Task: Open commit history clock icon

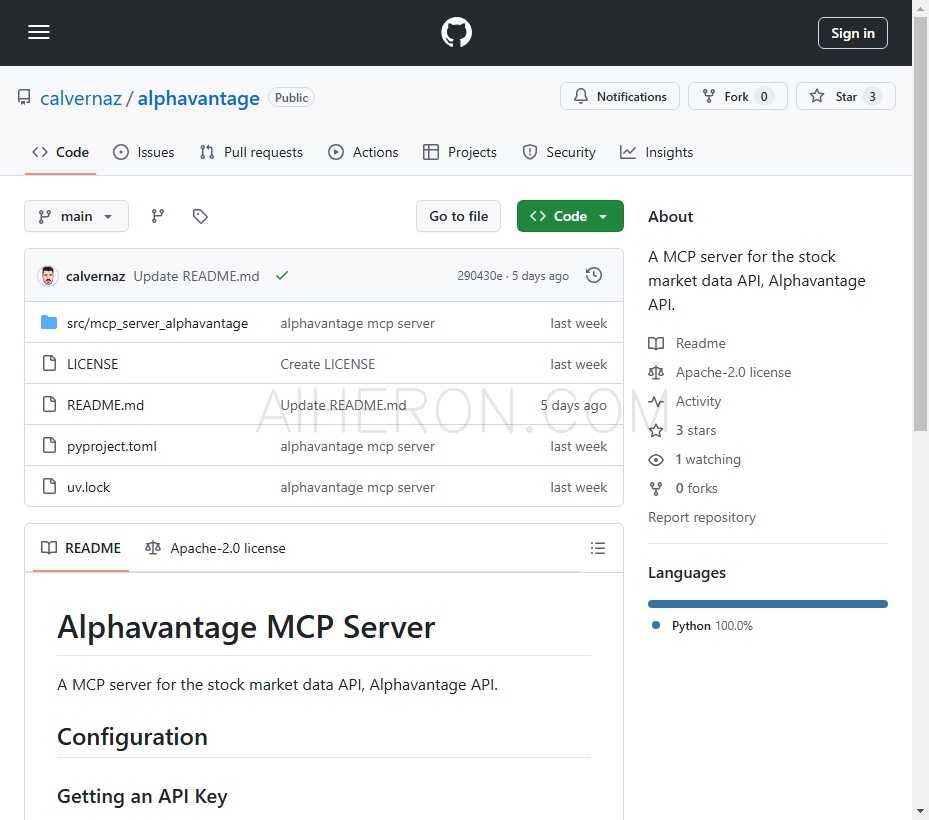Action: point(594,276)
